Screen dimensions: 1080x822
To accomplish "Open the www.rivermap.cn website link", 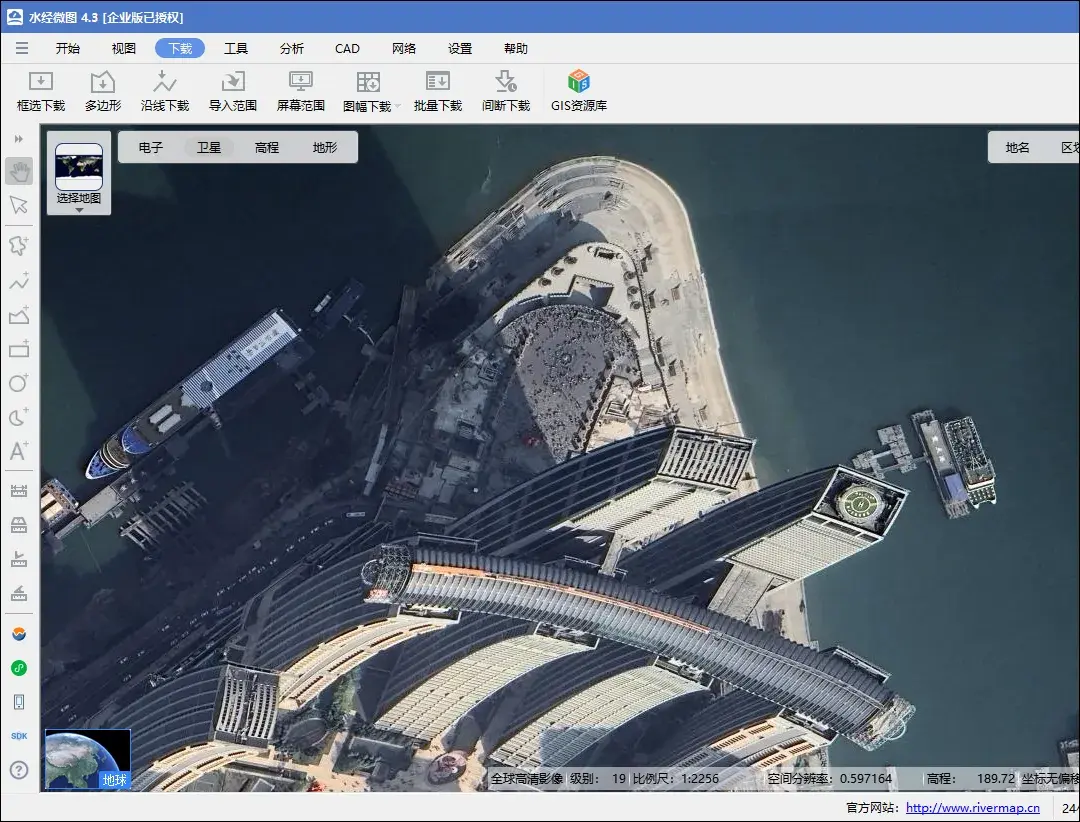I will [x=972, y=808].
